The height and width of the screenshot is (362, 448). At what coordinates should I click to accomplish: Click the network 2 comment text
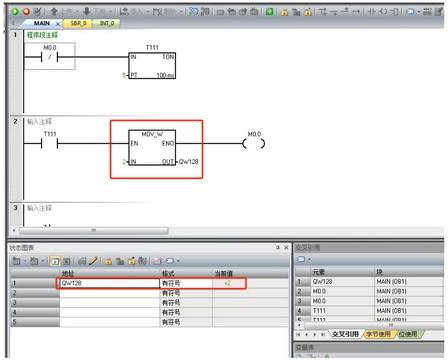point(39,121)
